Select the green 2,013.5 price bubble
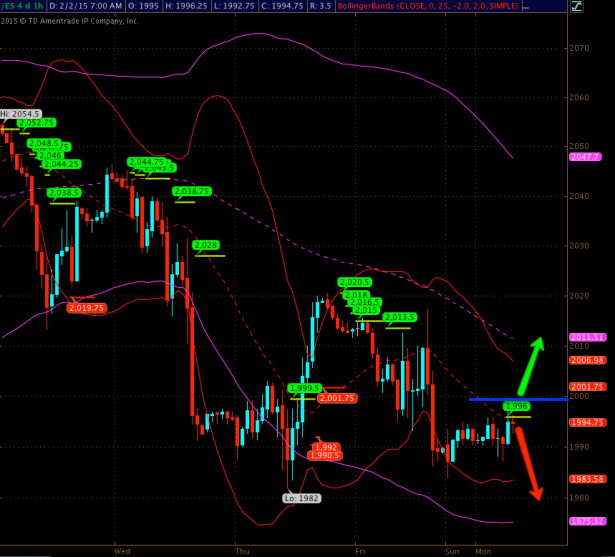 [399, 317]
